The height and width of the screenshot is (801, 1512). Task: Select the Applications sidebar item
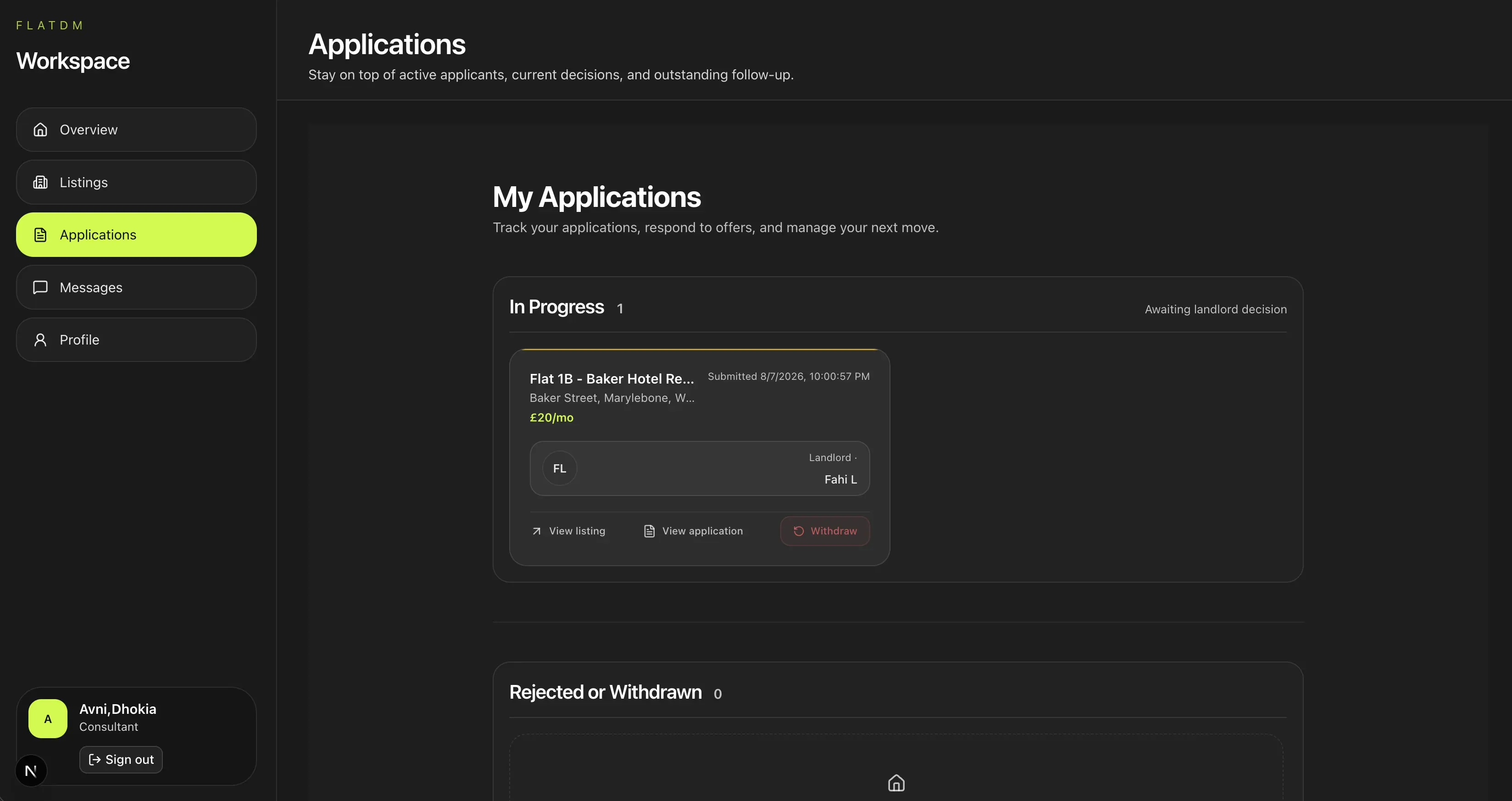pos(136,235)
